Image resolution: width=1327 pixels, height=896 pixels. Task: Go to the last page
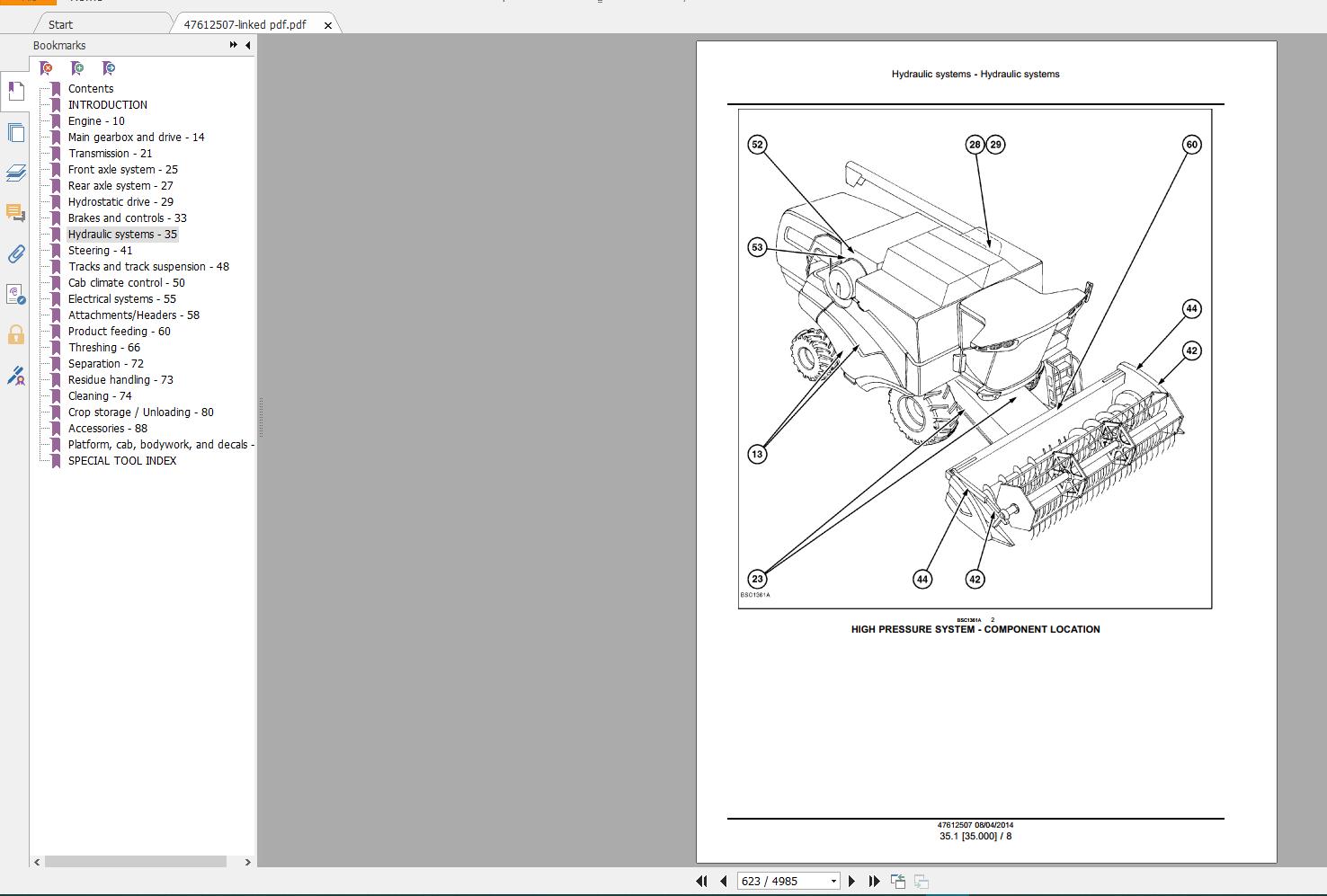tap(873, 881)
